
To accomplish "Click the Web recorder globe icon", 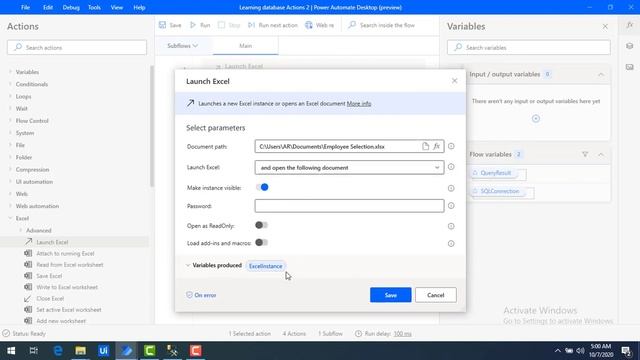I will [309, 25].
